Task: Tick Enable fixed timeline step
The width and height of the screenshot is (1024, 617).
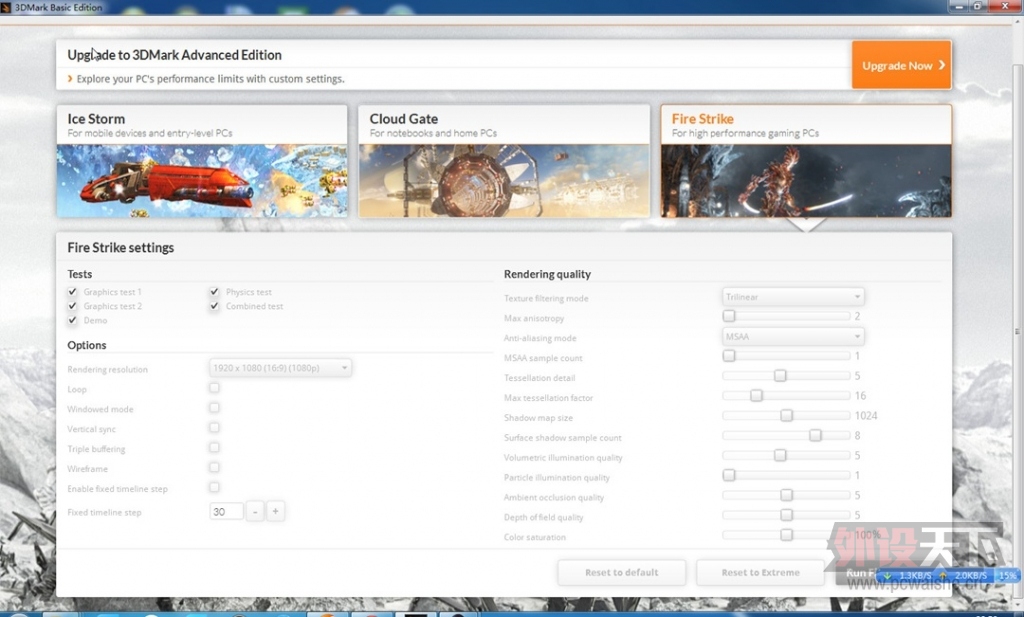Action: click(214, 487)
